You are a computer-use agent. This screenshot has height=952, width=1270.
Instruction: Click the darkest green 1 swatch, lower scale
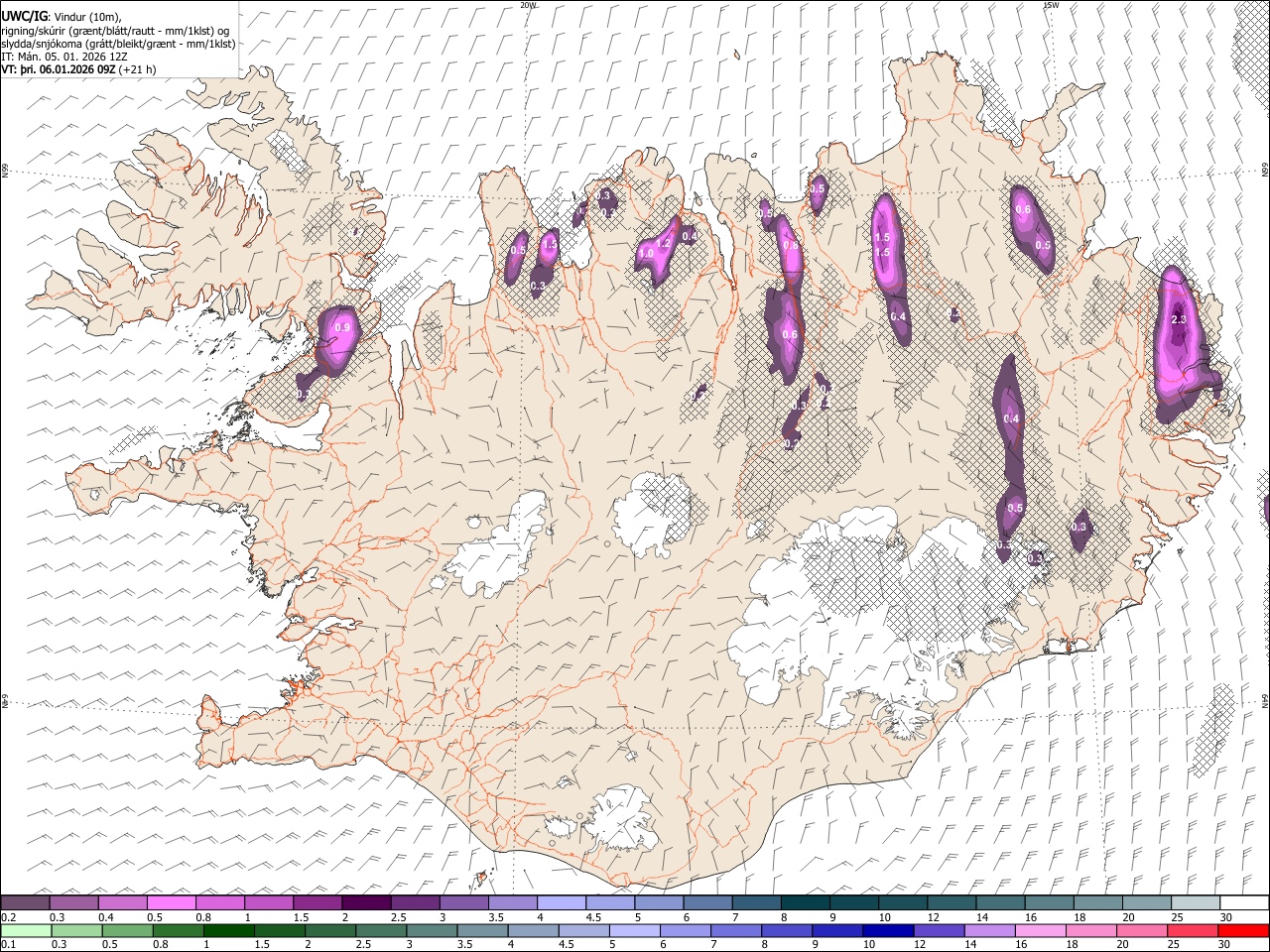tap(228, 930)
